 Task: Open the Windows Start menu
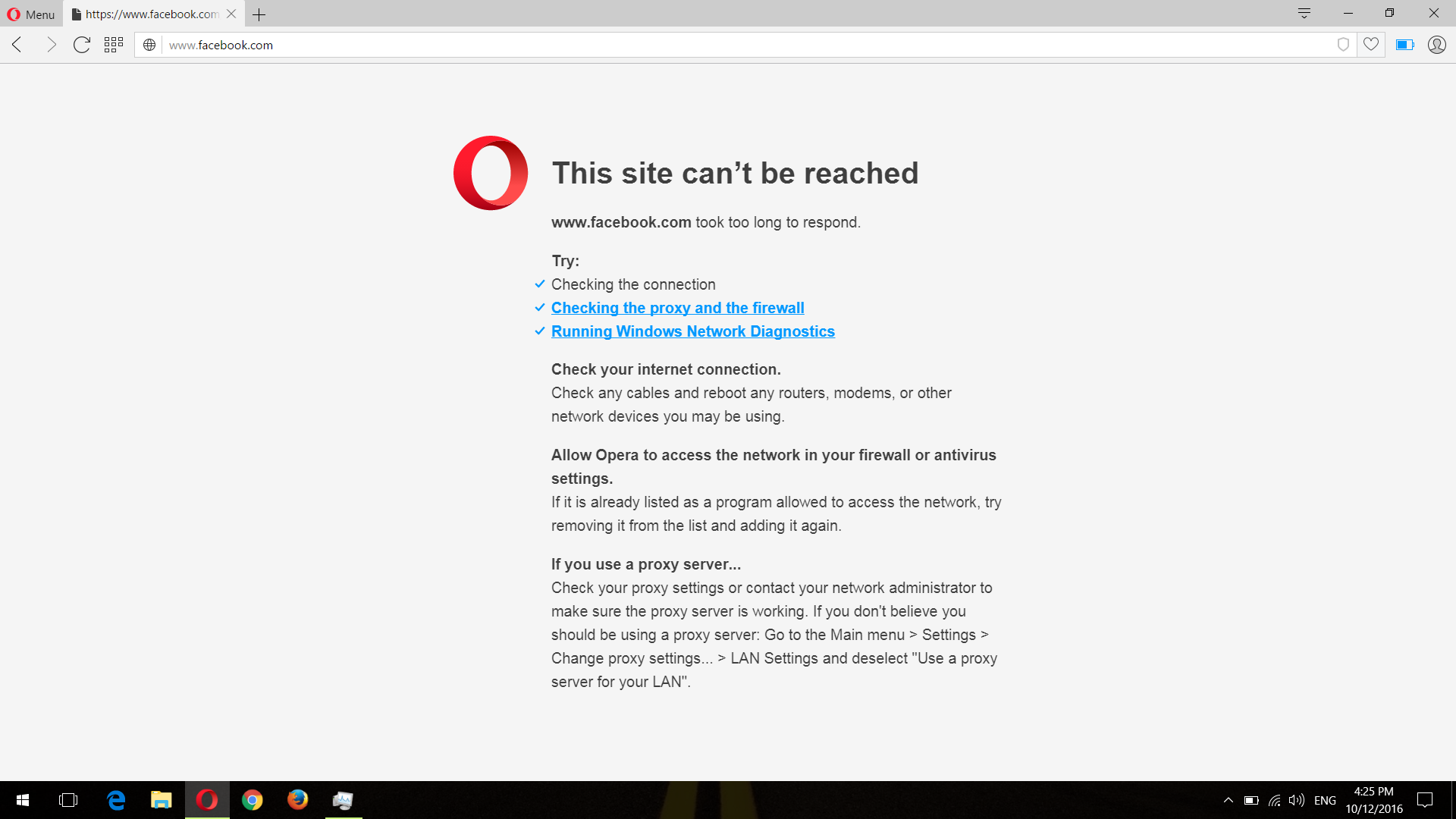(x=23, y=800)
